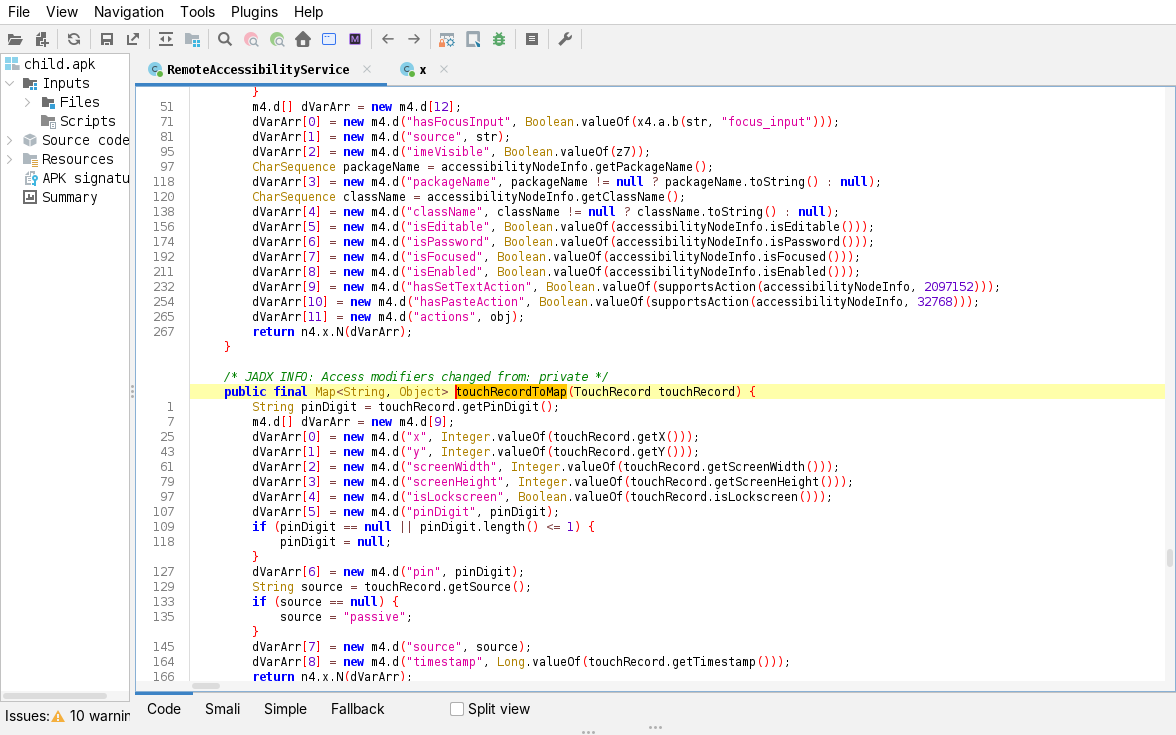The height and width of the screenshot is (735, 1176).
Task: Close the RemoteAccessibilityService tab
Action: point(367,69)
